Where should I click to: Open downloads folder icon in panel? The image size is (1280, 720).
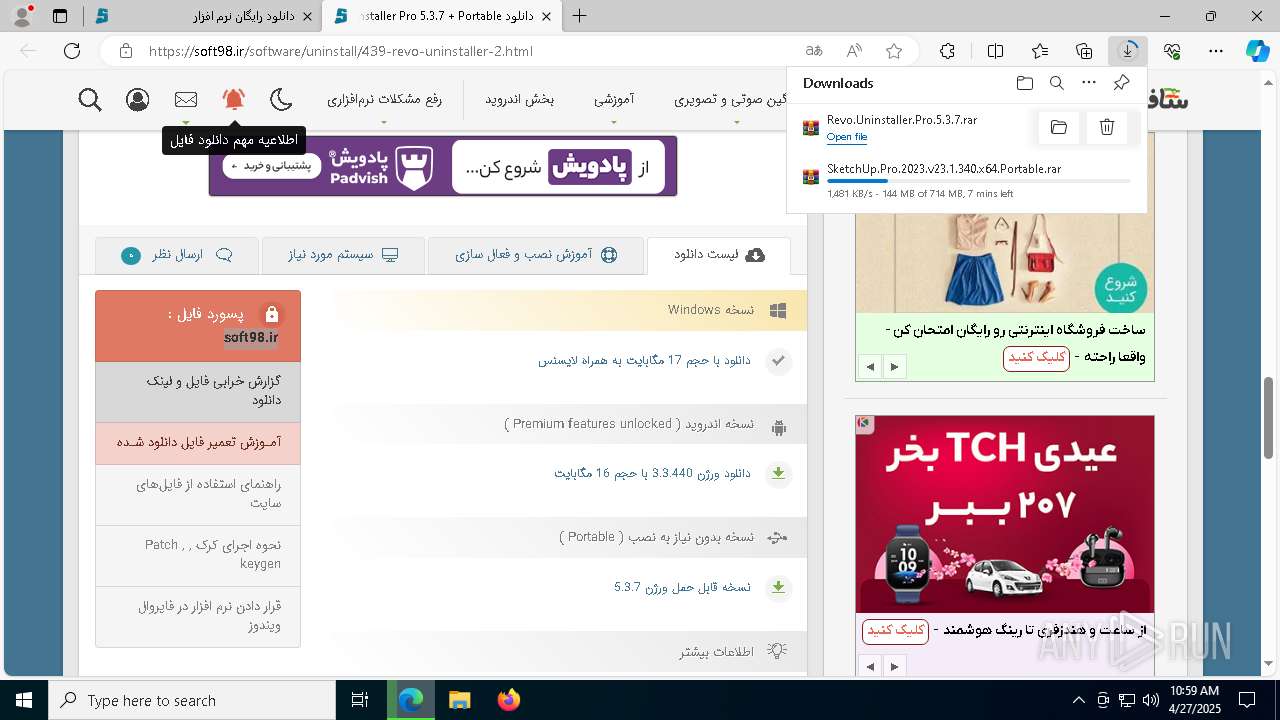pyautogui.click(x=1025, y=83)
